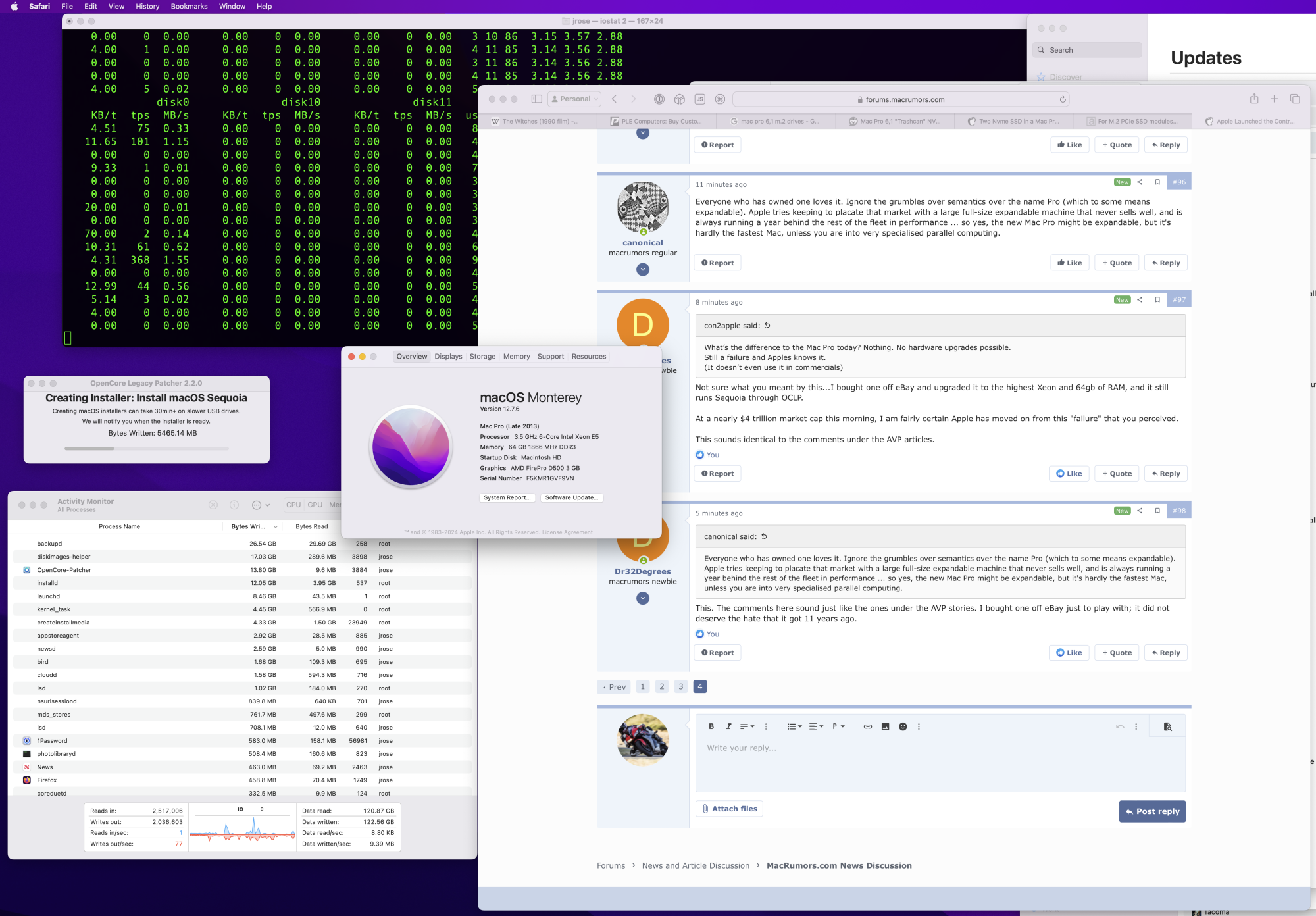Open System Report from About This Mac
The width and height of the screenshot is (1316, 916).
pyautogui.click(x=507, y=497)
